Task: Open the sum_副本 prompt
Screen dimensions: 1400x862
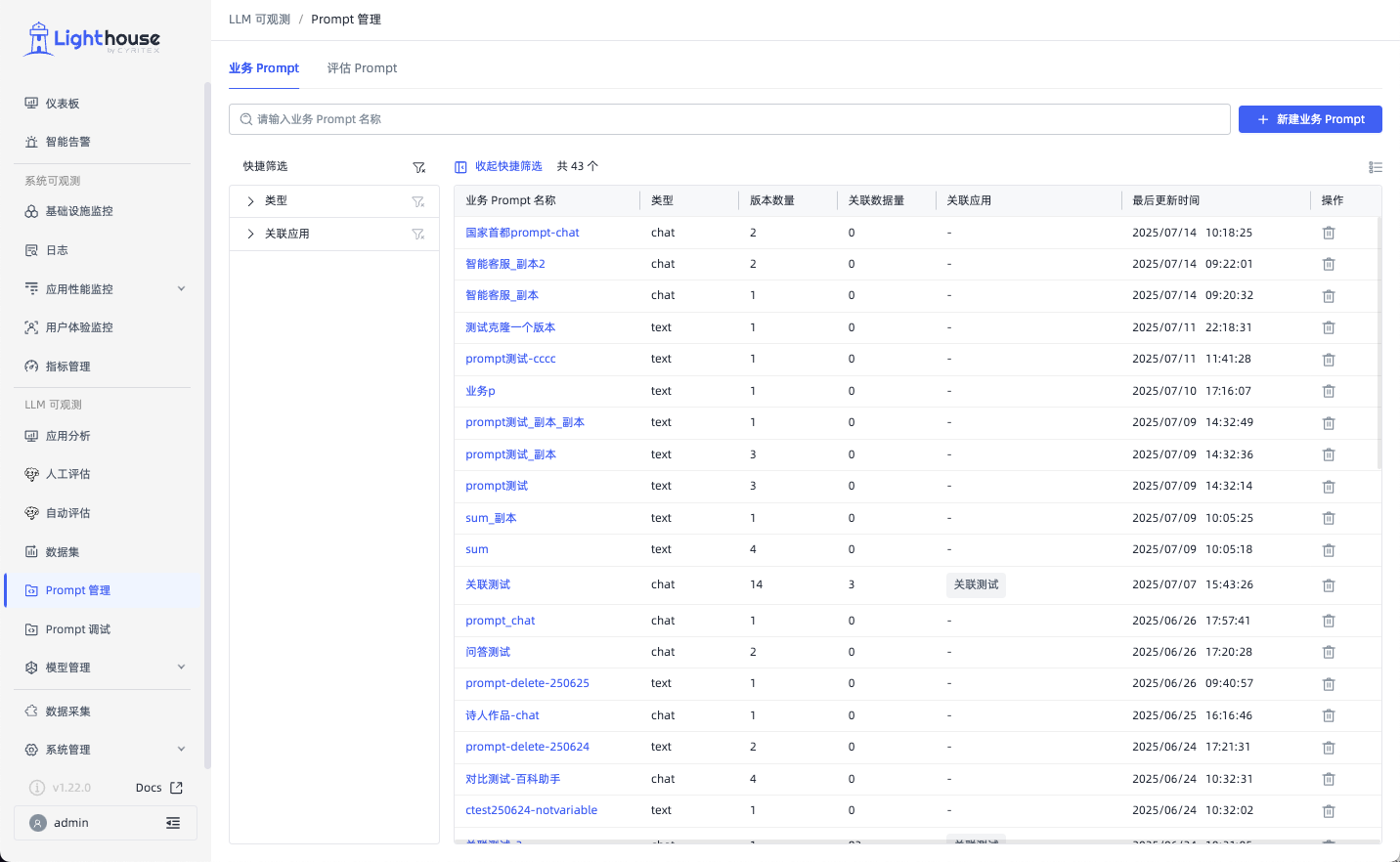Action: (491, 518)
